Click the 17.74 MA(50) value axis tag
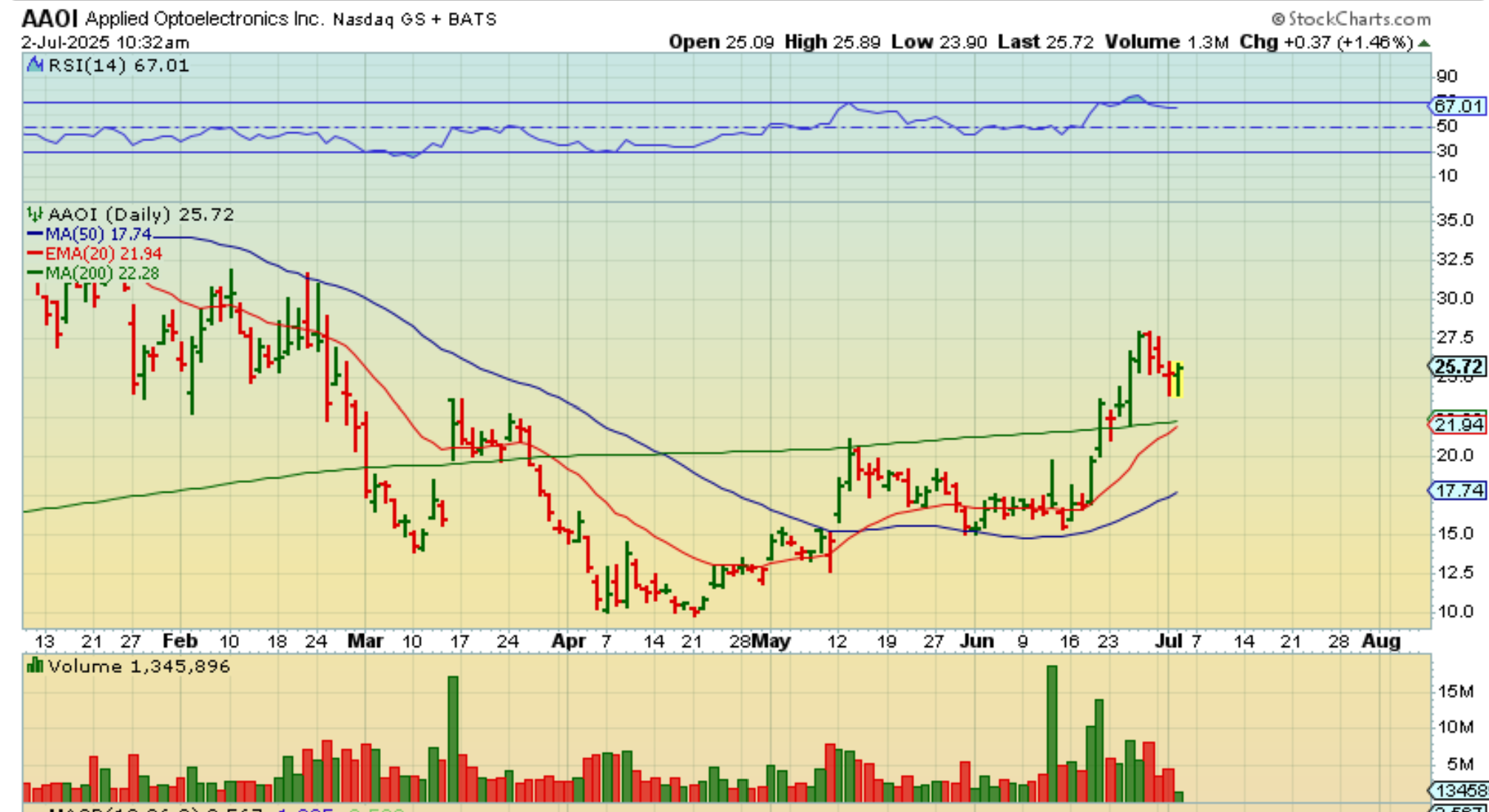 coord(1457,490)
